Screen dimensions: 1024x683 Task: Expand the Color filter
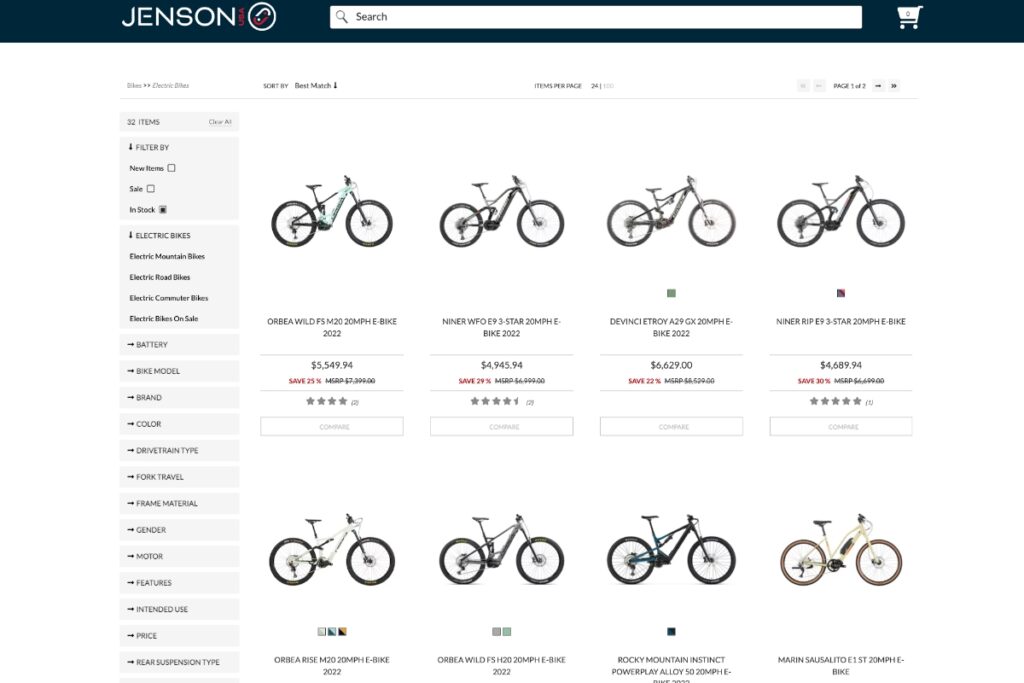(x=179, y=424)
